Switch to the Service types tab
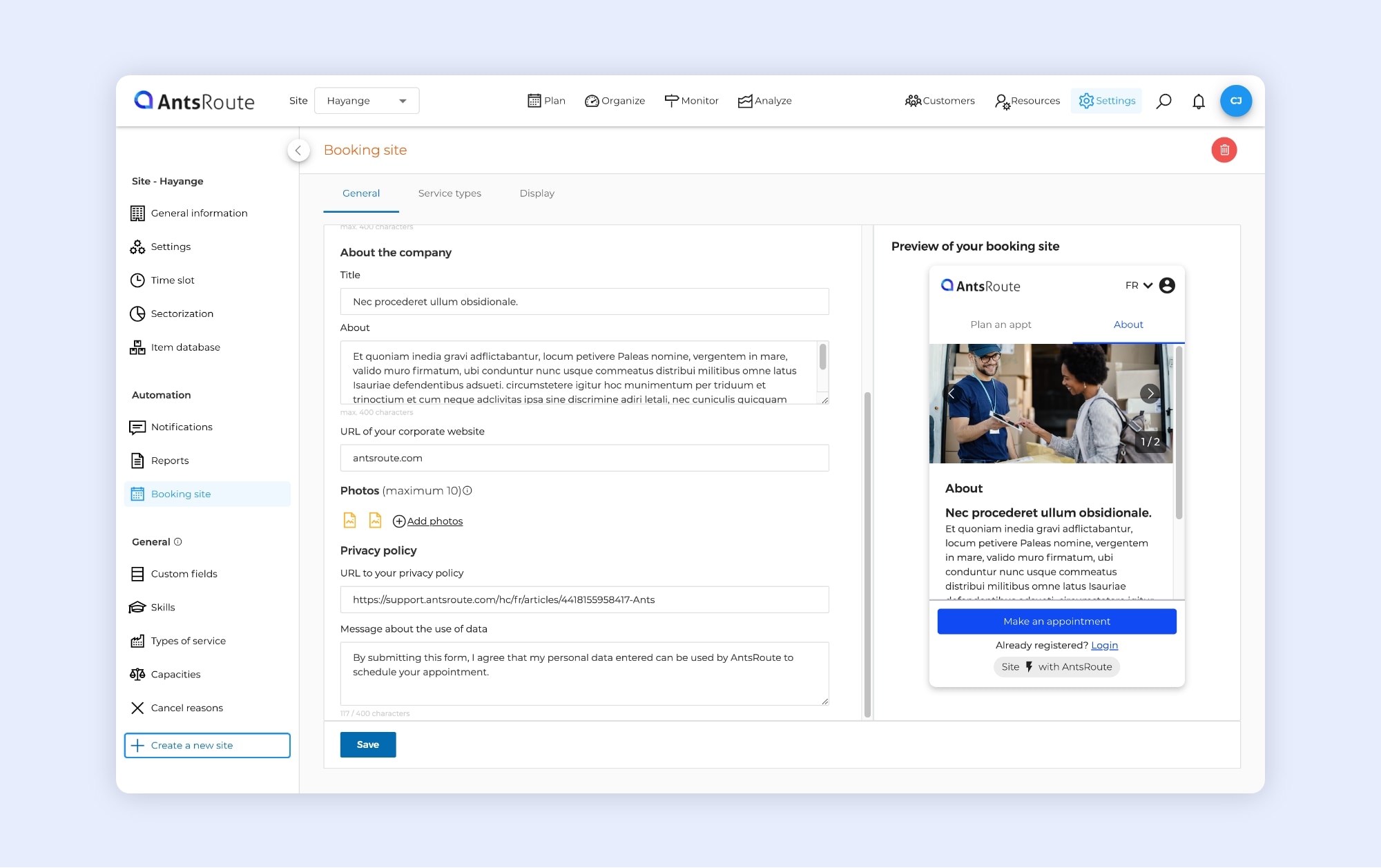 point(450,193)
